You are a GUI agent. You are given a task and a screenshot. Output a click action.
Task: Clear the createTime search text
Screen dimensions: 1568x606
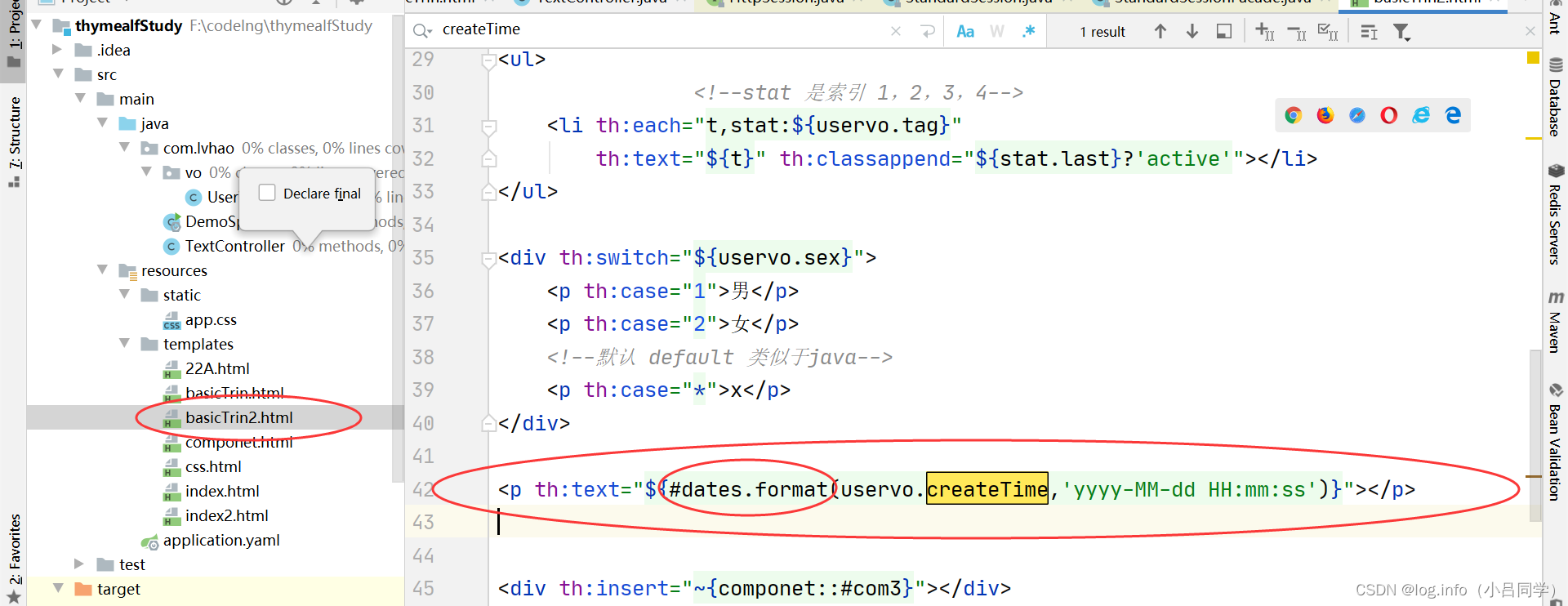point(896,31)
